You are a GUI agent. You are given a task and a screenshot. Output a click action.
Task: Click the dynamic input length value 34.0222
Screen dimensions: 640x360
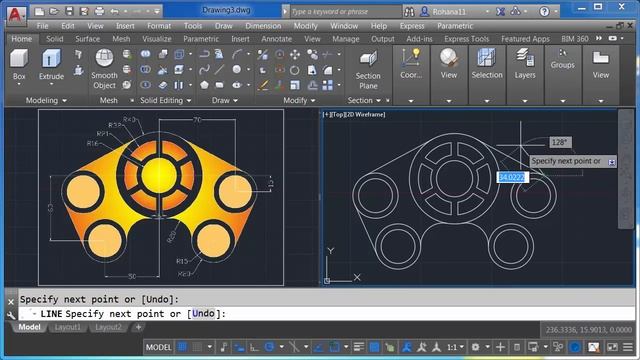512,177
